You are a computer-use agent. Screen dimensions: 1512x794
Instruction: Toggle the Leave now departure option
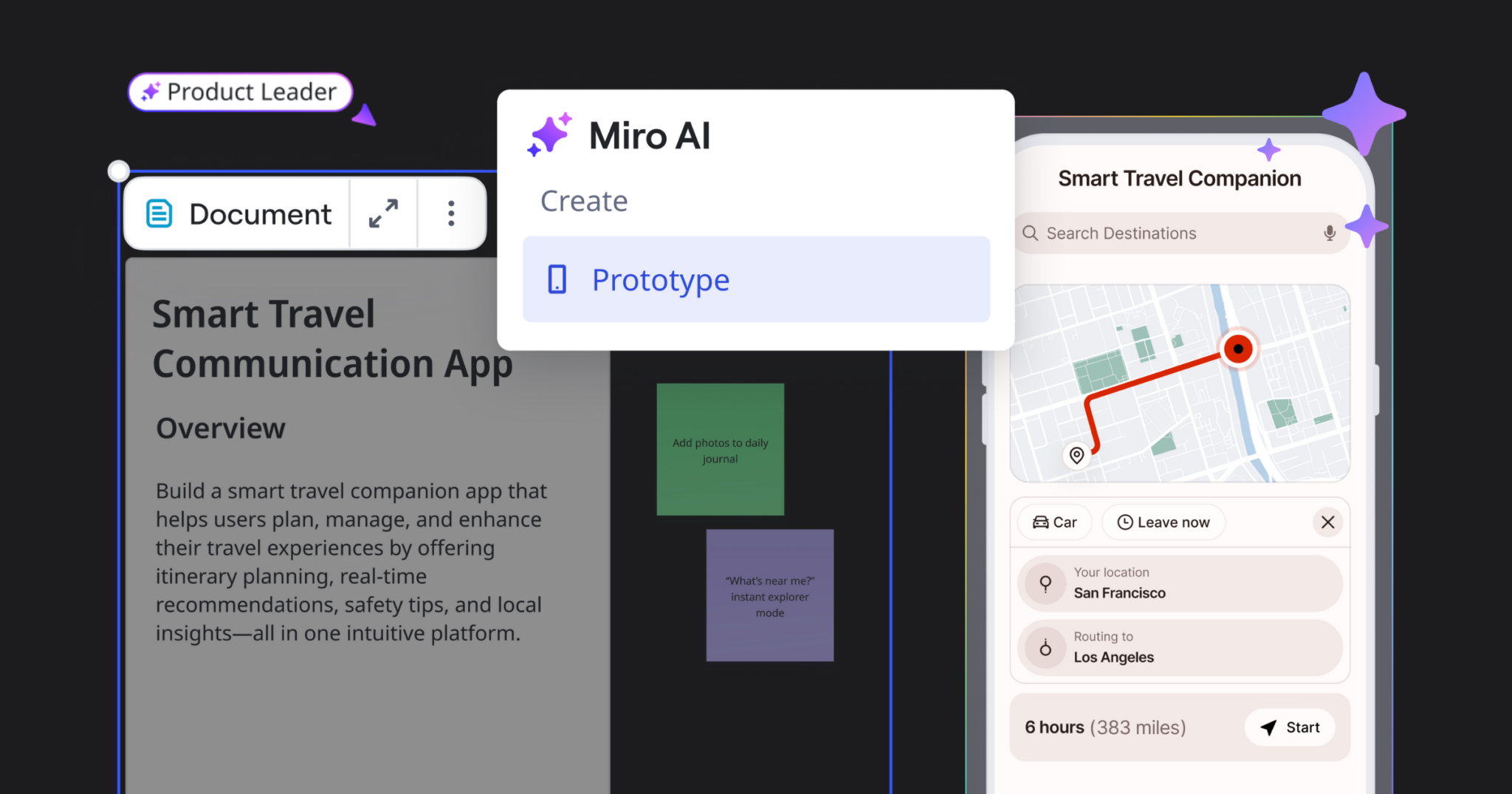pyautogui.click(x=1163, y=522)
